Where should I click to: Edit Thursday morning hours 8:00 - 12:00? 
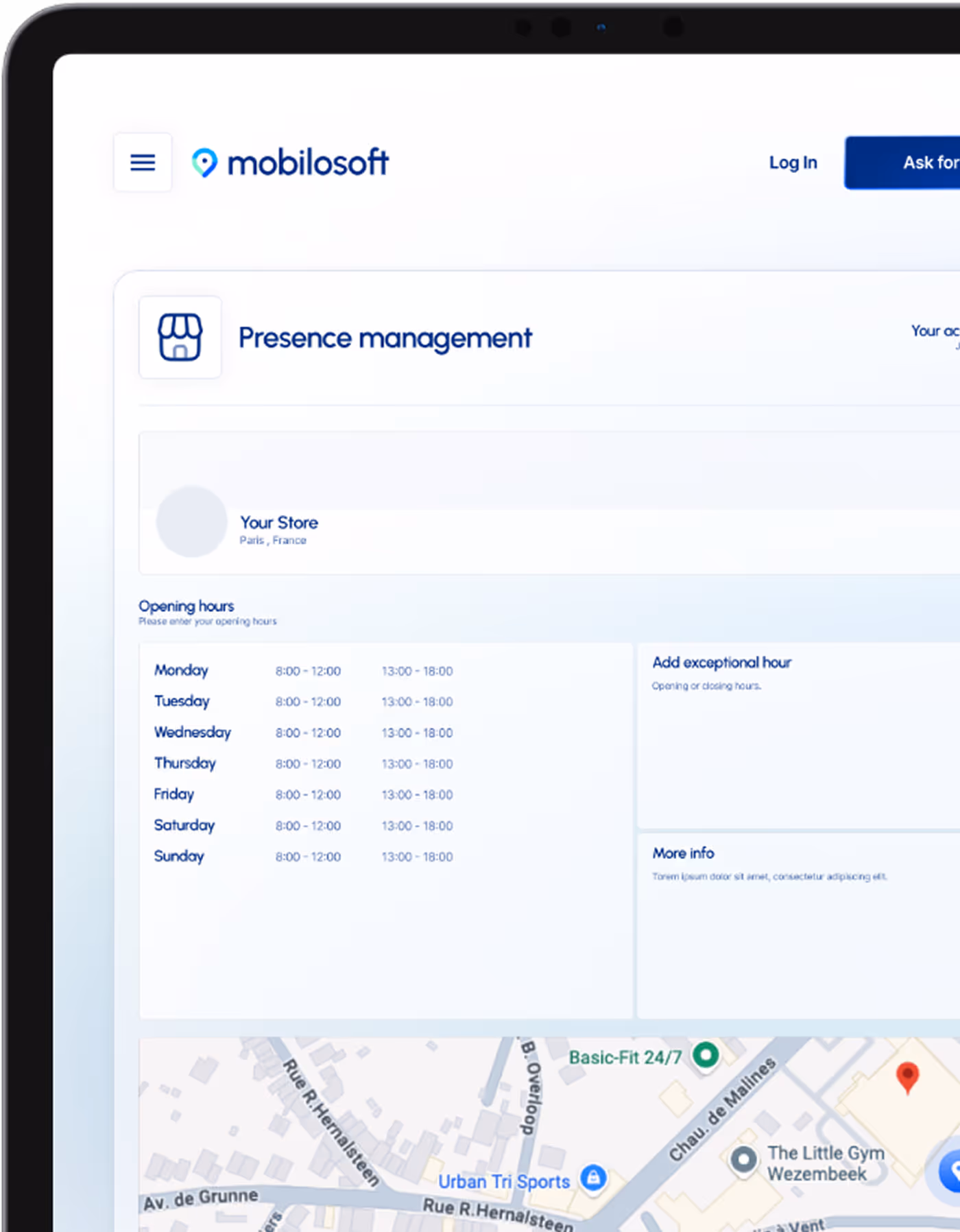(308, 763)
